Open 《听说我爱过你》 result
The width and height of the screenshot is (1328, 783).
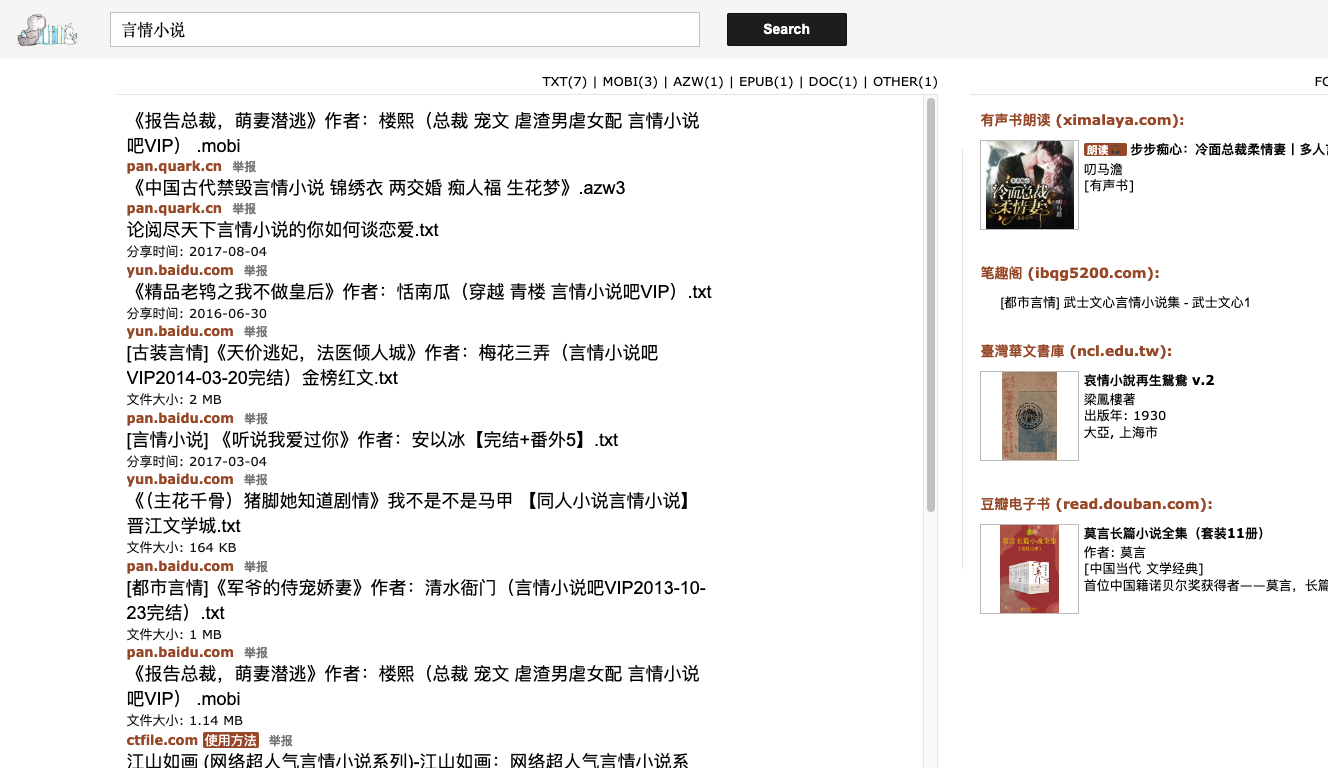[373, 440]
